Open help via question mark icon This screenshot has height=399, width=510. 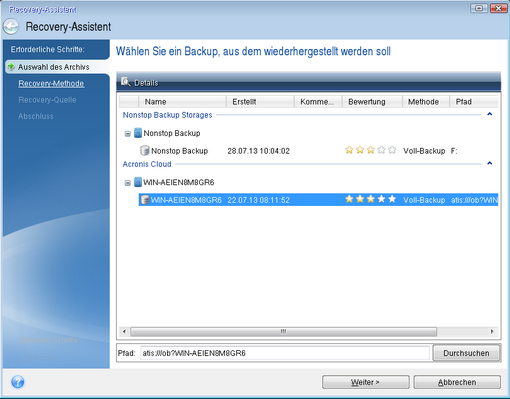(x=18, y=382)
